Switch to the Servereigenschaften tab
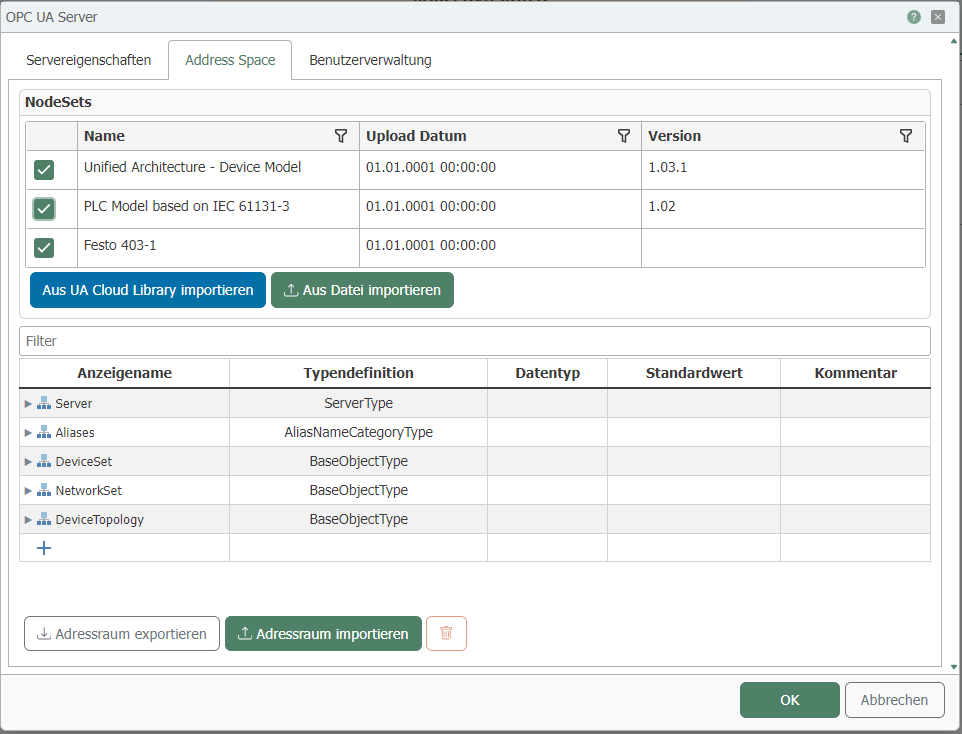The image size is (962, 734). [x=89, y=60]
